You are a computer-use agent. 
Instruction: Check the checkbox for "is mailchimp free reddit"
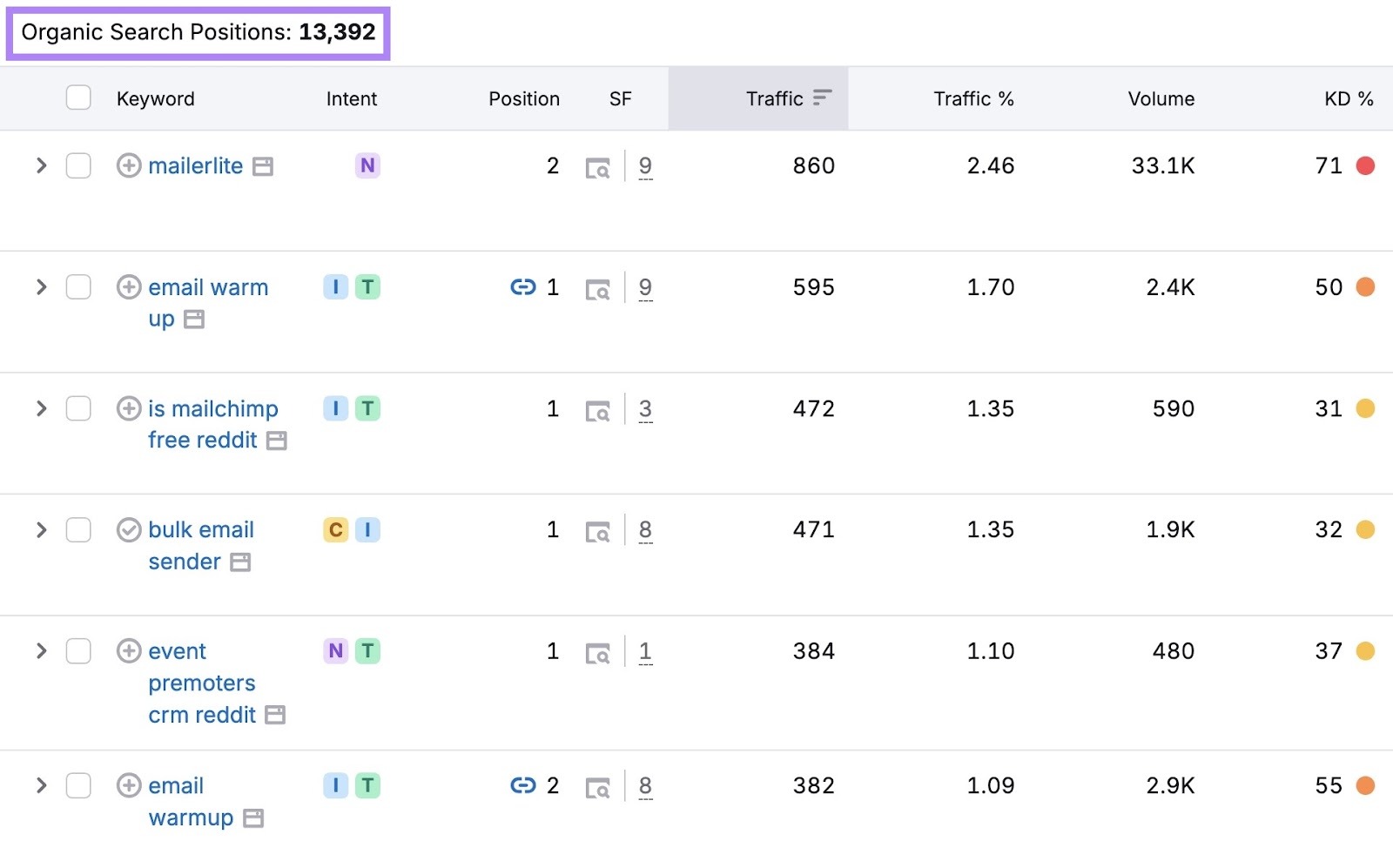78,408
